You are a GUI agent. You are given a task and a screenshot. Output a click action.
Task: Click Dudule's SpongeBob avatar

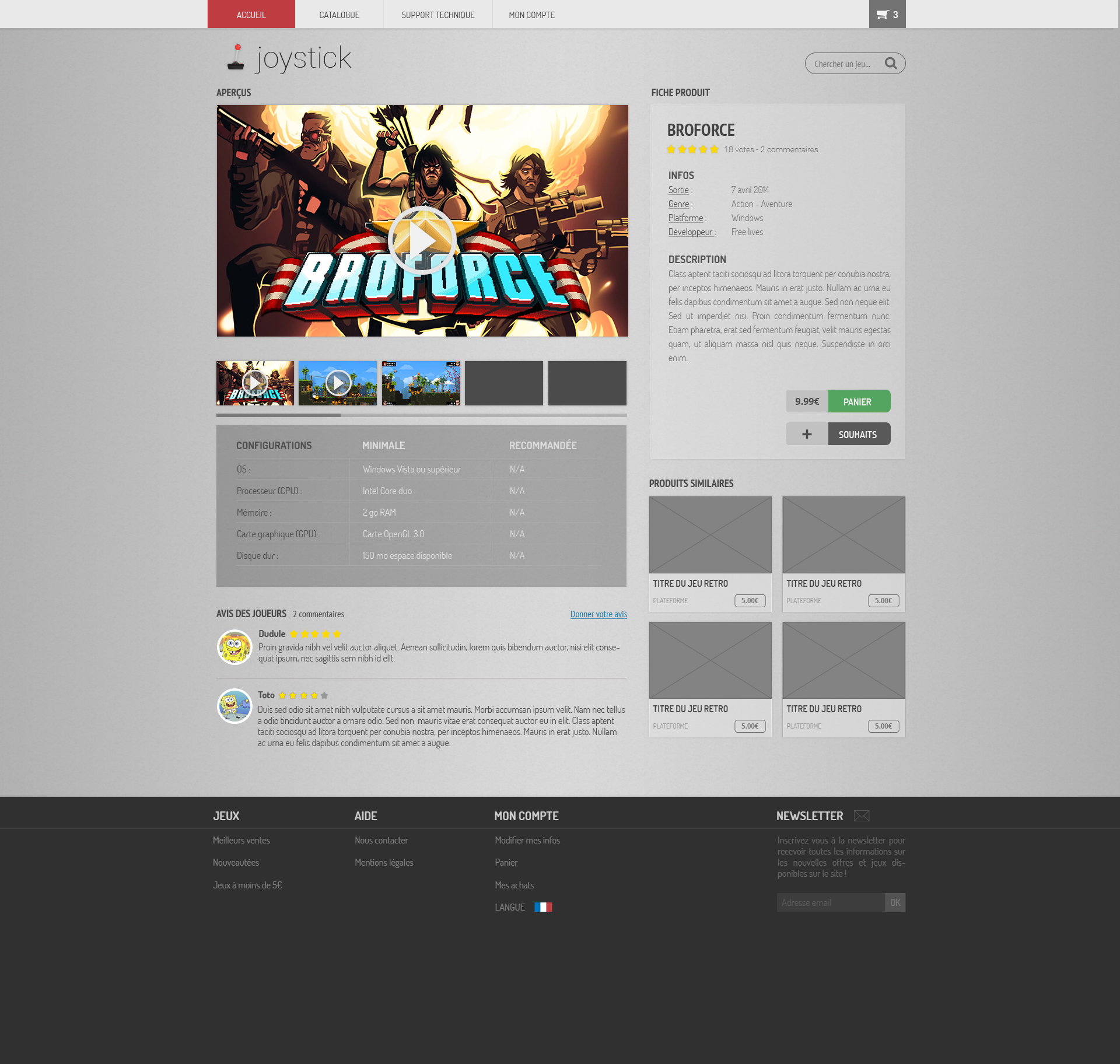pos(235,647)
